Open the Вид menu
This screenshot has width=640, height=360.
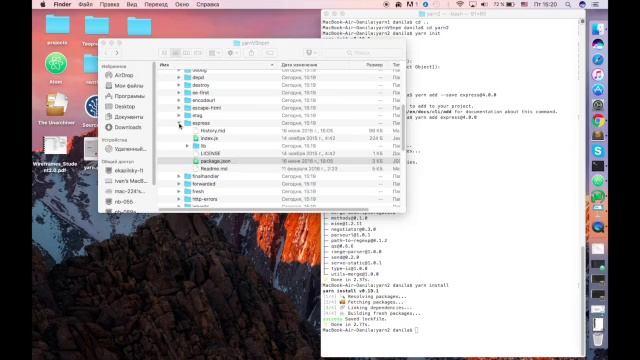[x=131, y=4]
